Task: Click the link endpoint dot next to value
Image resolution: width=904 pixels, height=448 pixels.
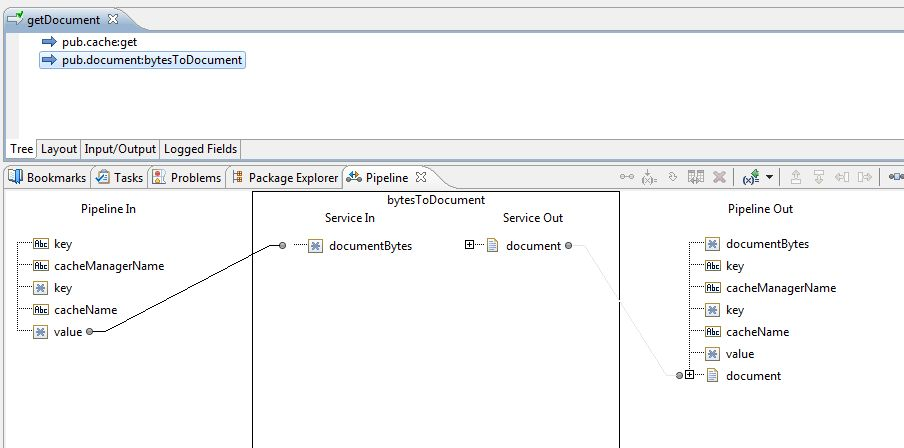Action: (x=89, y=332)
